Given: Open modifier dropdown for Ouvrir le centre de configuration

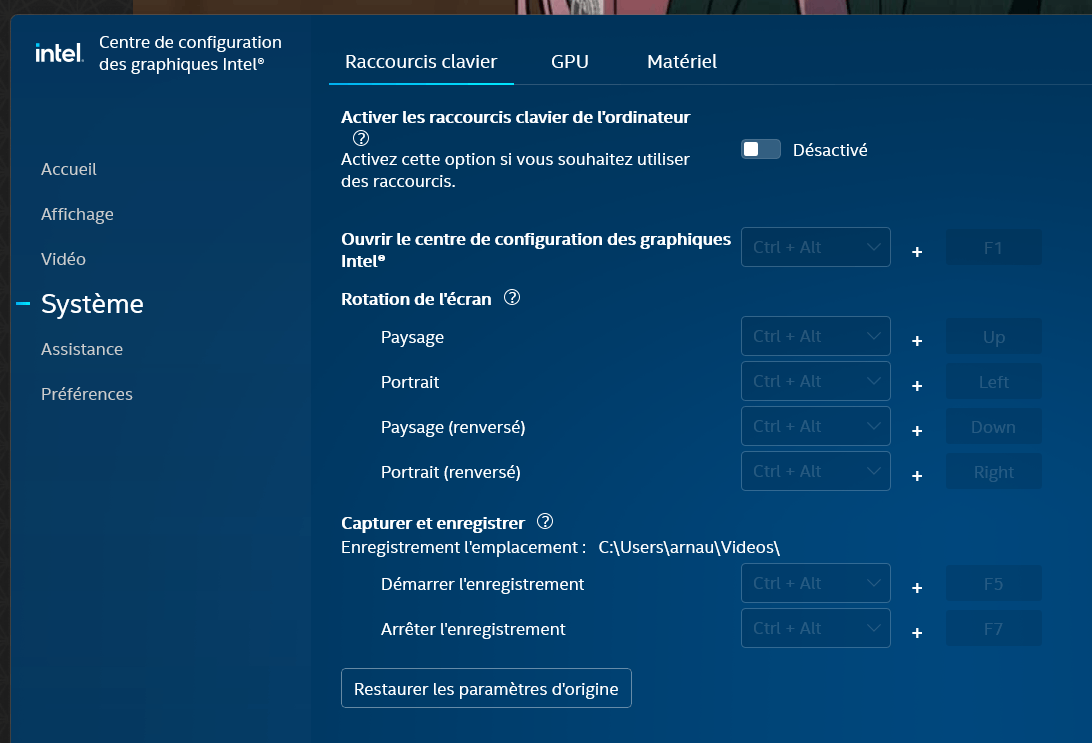Looking at the screenshot, I should (816, 247).
